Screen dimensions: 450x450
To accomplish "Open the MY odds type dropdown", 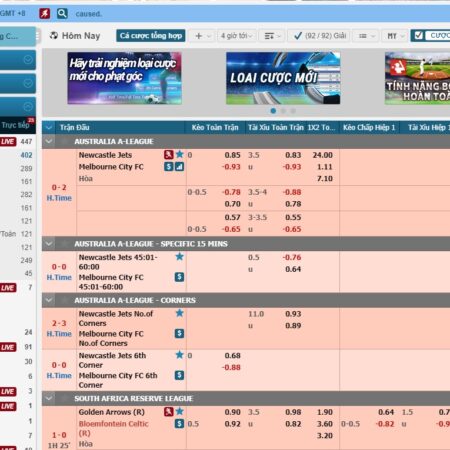I will point(395,36).
